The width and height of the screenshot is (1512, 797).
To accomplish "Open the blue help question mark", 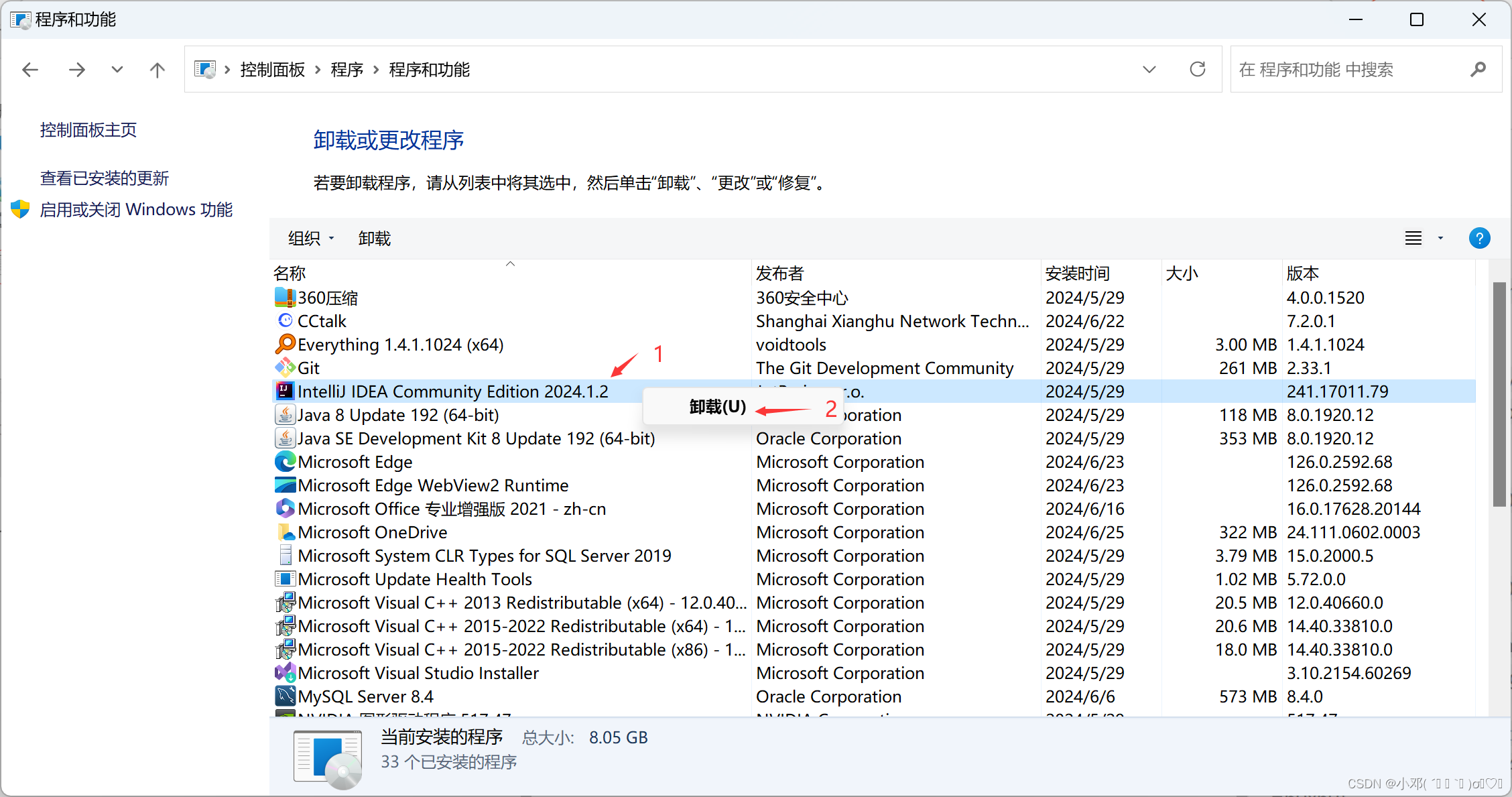I will (x=1478, y=239).
